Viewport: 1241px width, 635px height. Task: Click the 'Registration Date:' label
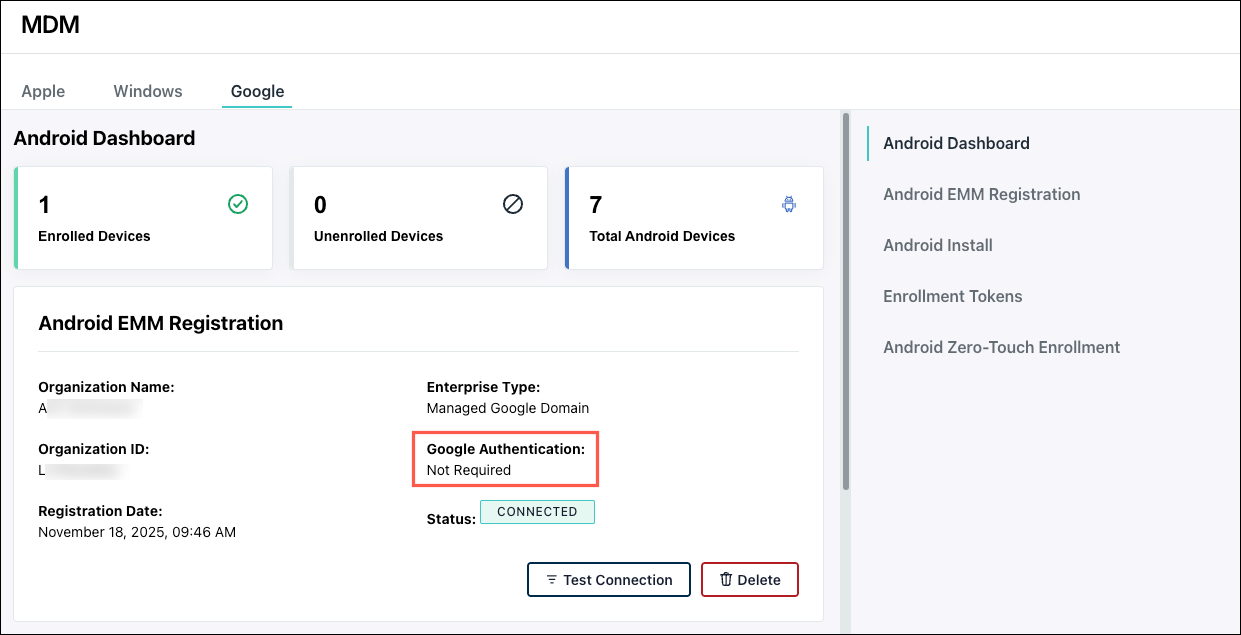coord(100,511)
